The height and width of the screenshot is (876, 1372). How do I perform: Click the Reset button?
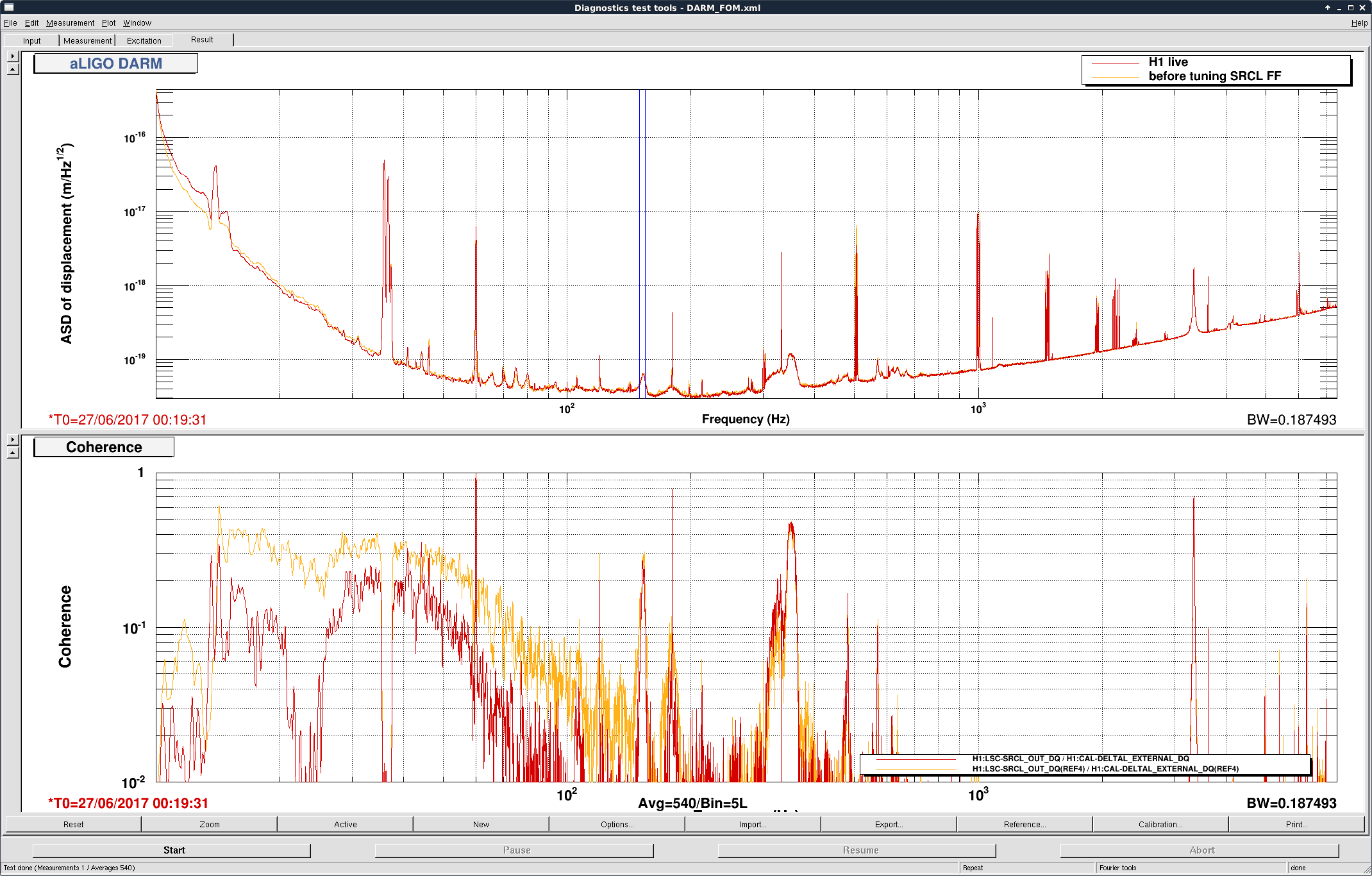[x=73, y=825]
